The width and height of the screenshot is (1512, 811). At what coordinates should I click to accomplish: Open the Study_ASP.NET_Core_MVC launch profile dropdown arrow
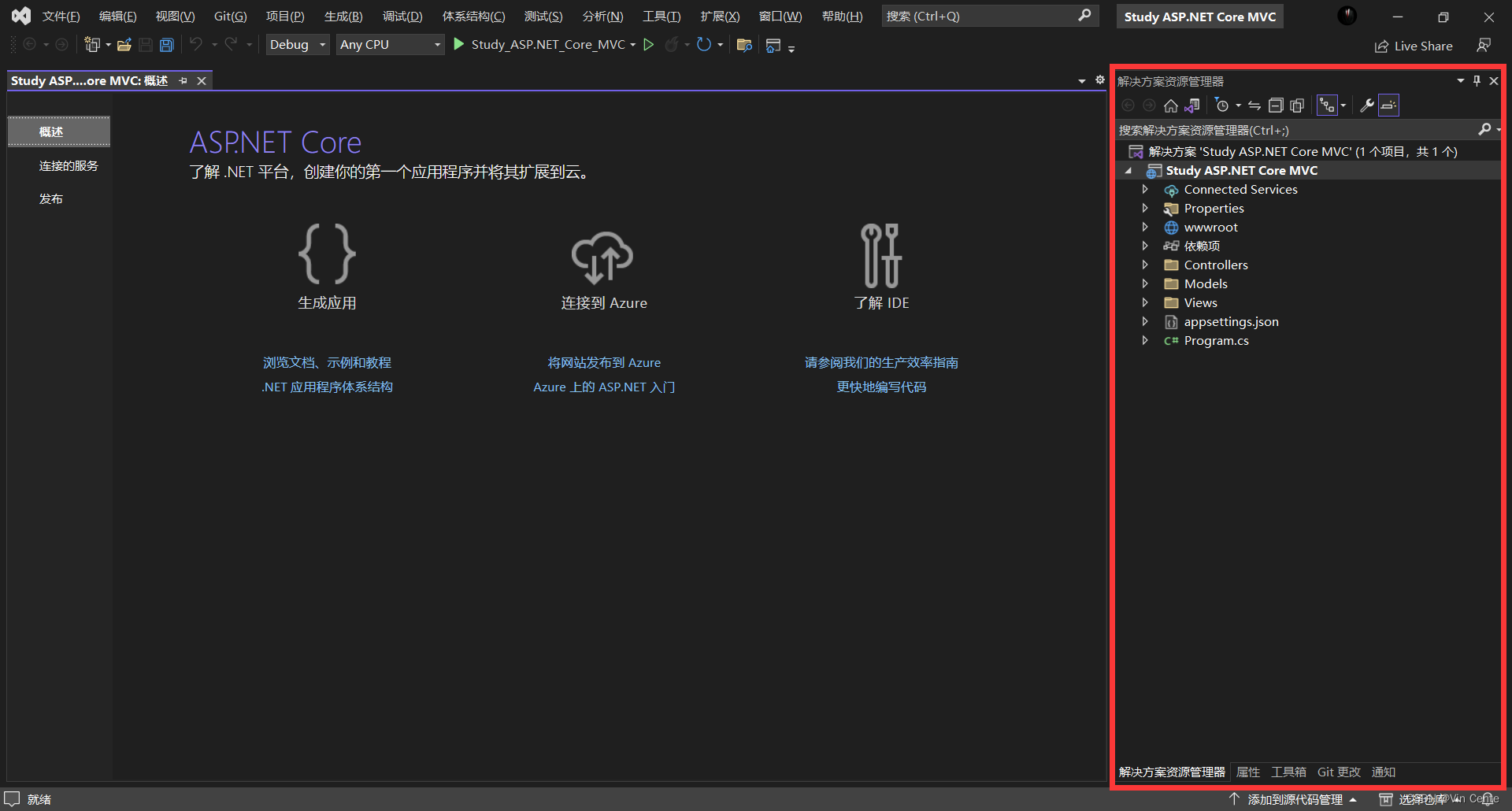point(633,45)
